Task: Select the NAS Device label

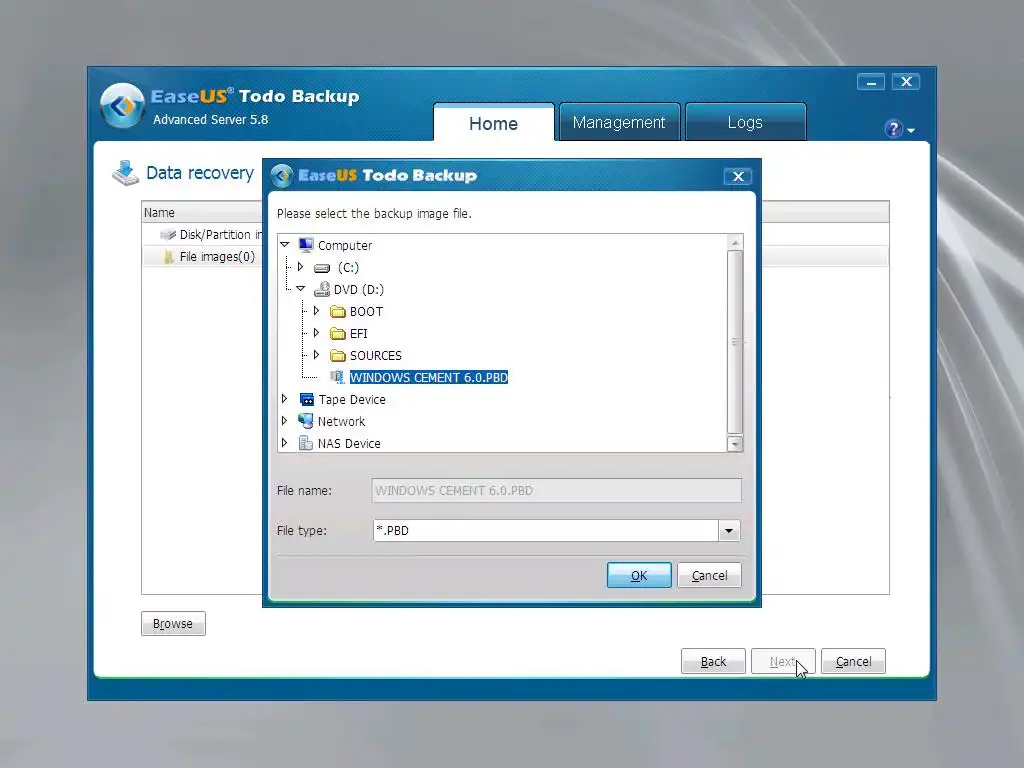Action: coord(349,443)
